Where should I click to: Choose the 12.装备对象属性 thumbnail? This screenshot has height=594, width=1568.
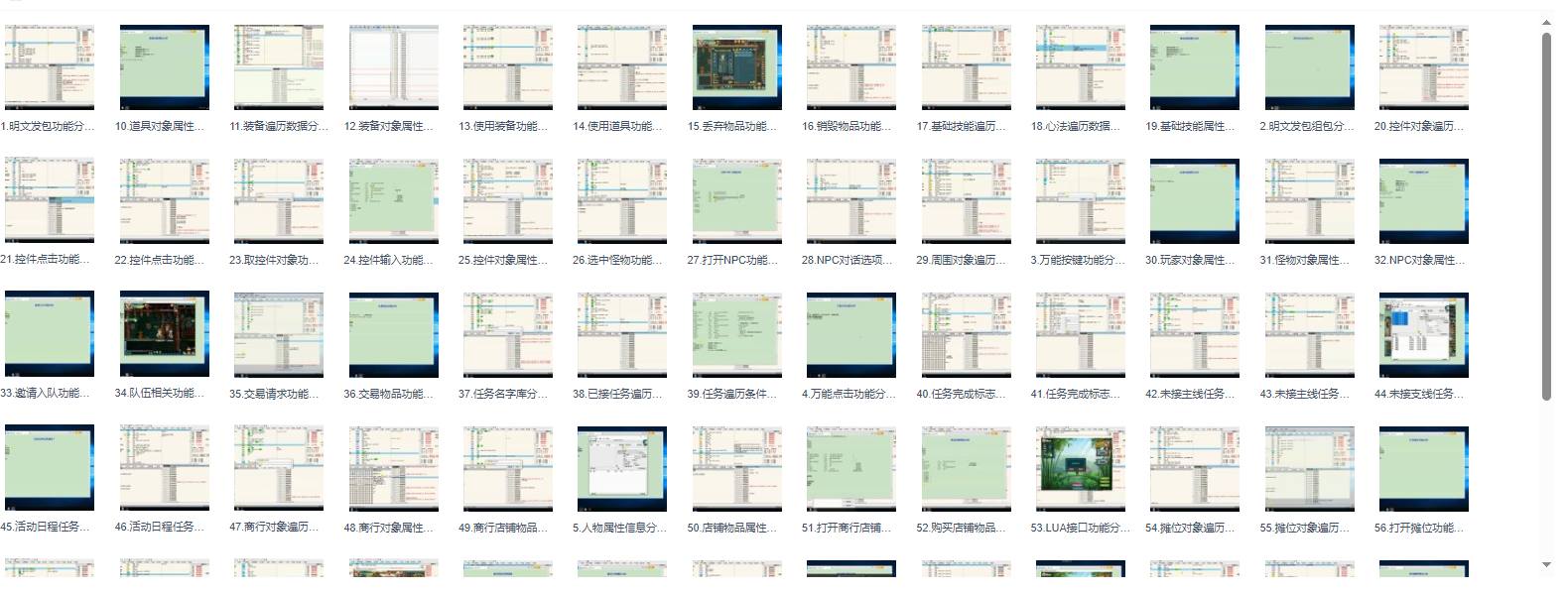[393, 67]
